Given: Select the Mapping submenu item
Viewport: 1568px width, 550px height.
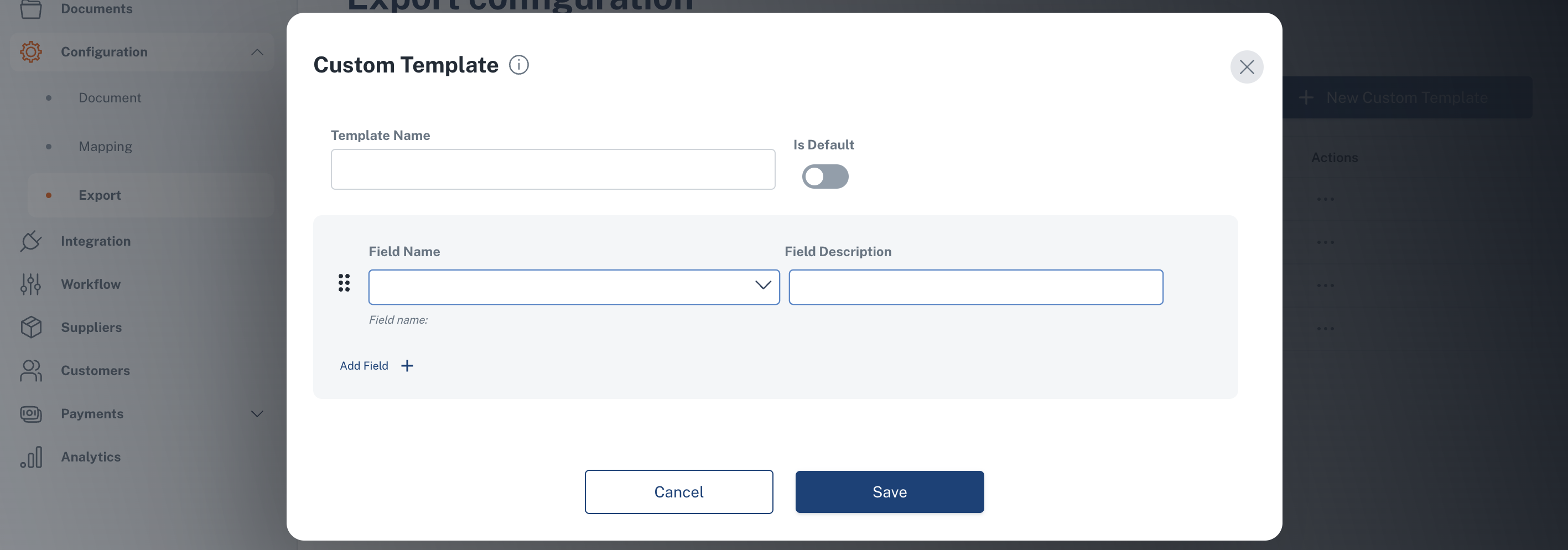Looking at the screenshot, I should click(x=105, y=147).
